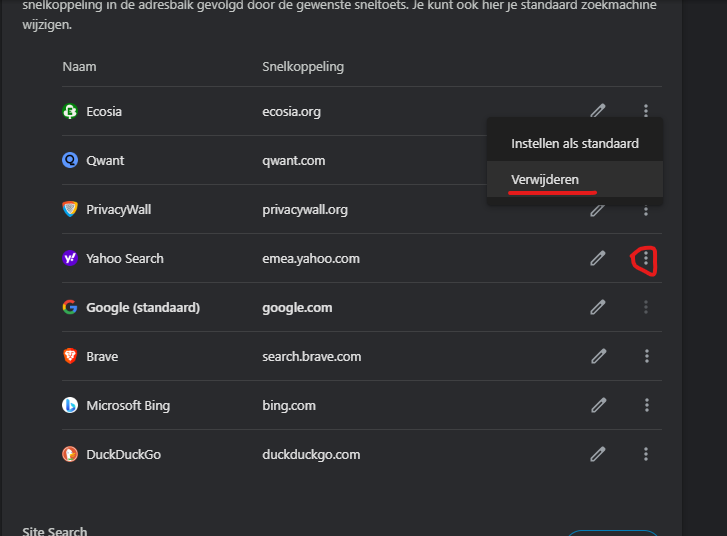Open the three-dot menu for Ecosia
727x536 pixels.
[x=647, y=111]
